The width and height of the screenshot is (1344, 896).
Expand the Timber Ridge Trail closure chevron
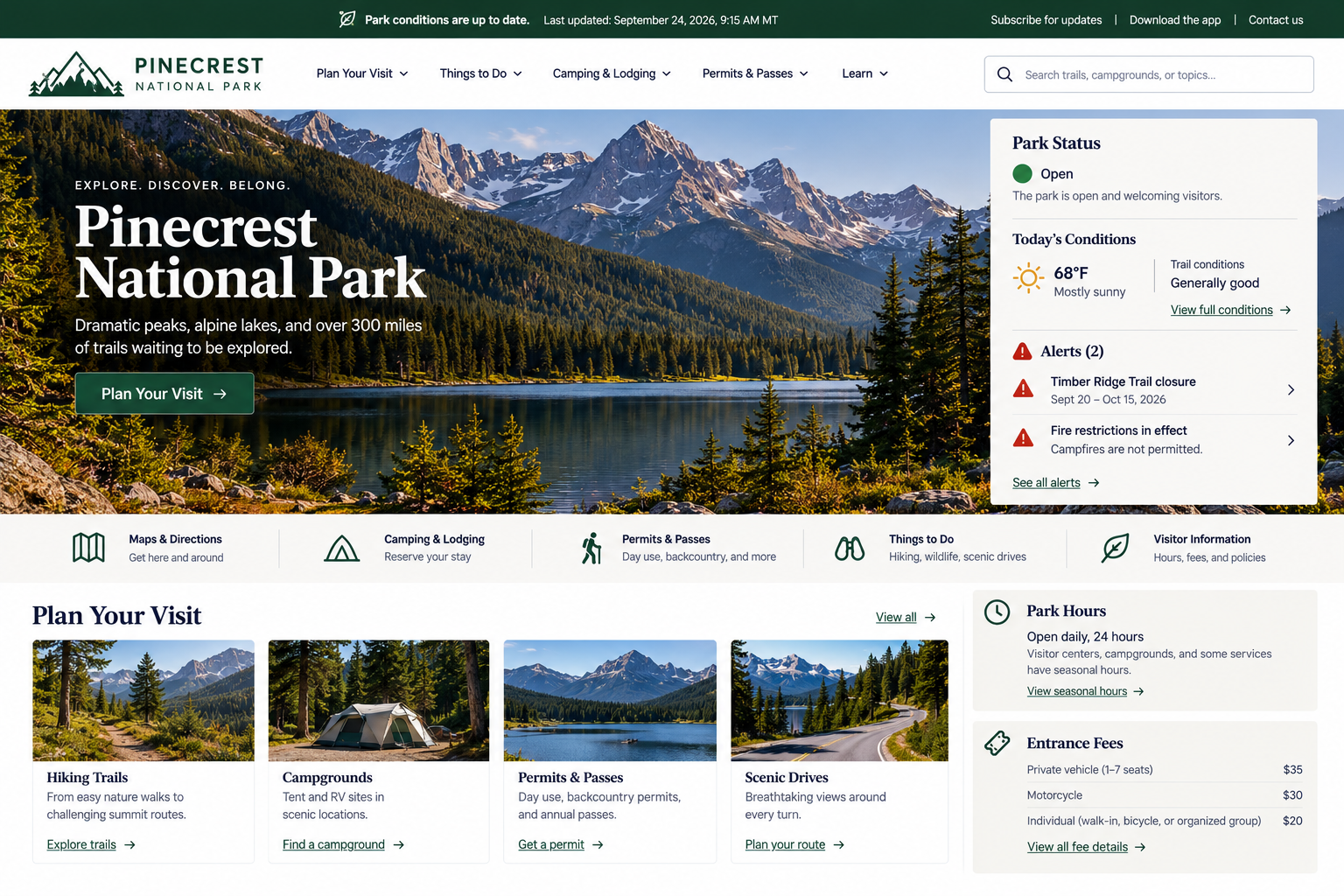pos(1291,390)
